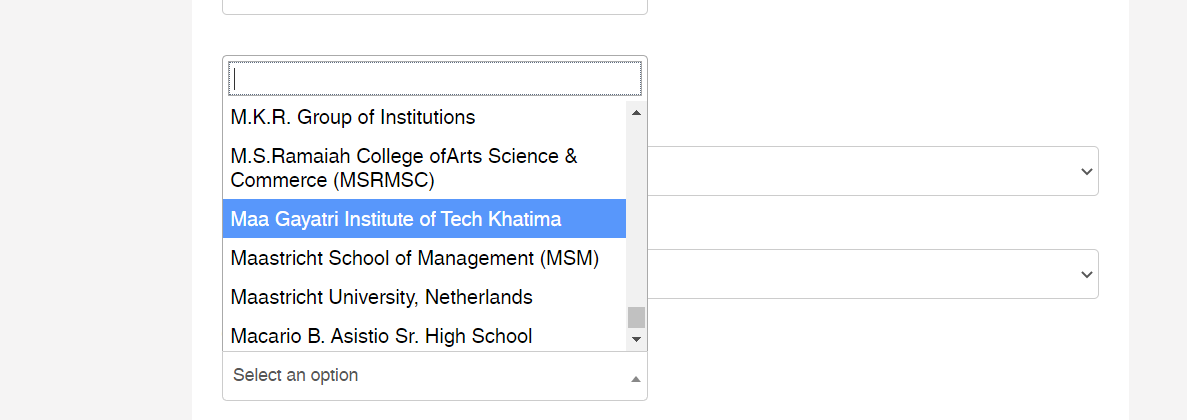Click the scrollbar thumb in the options list
Viewport: 1187px width, 420px height.
636,317
